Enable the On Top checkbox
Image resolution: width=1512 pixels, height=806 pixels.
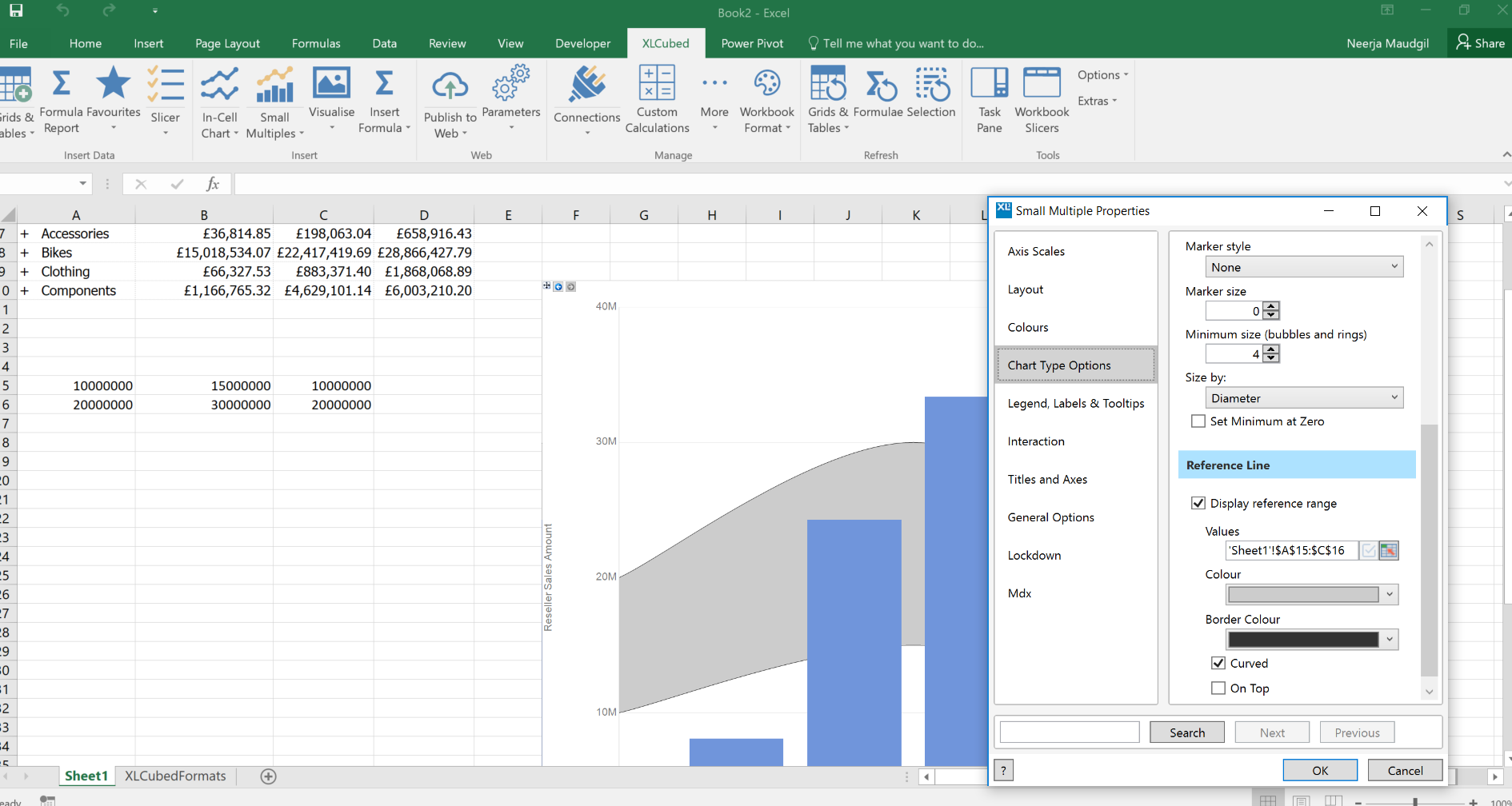[x=1218, y=688]
